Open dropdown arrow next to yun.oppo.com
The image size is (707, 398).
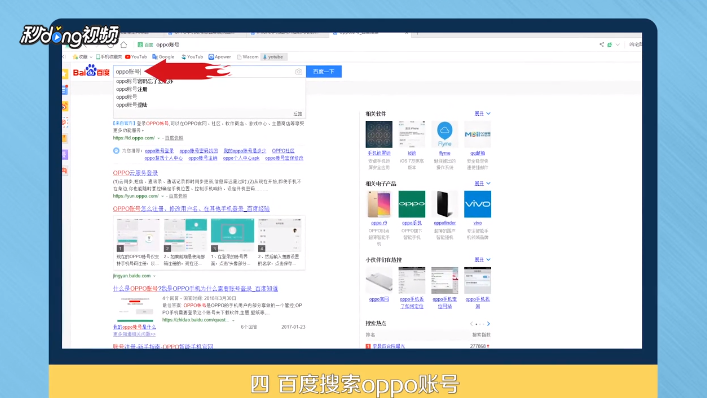point(162,196)
